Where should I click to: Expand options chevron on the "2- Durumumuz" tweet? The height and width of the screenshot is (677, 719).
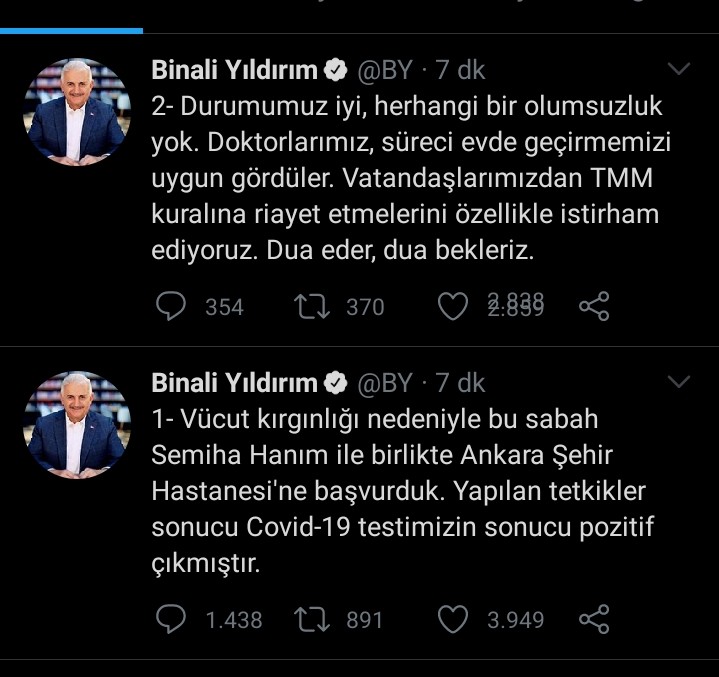pos(679,69)
